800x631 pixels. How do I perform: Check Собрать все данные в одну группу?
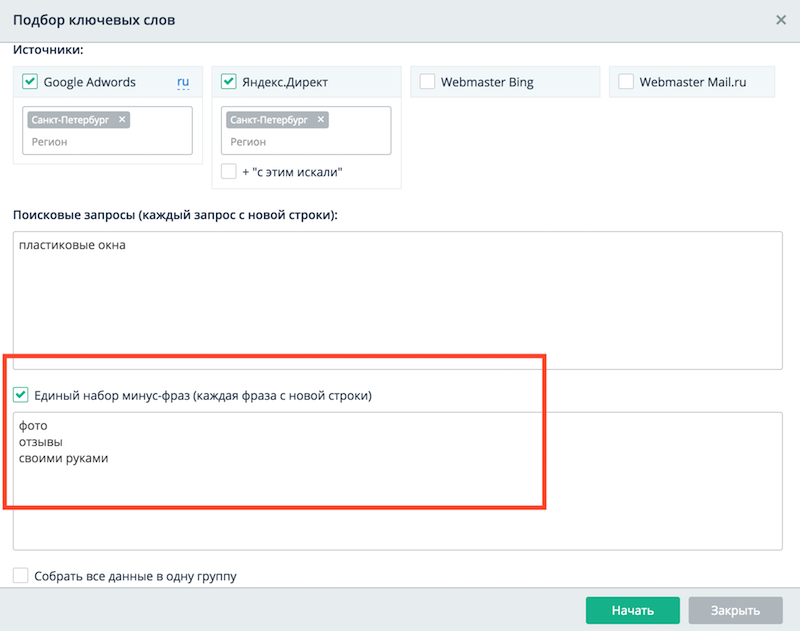click(21, 576)
